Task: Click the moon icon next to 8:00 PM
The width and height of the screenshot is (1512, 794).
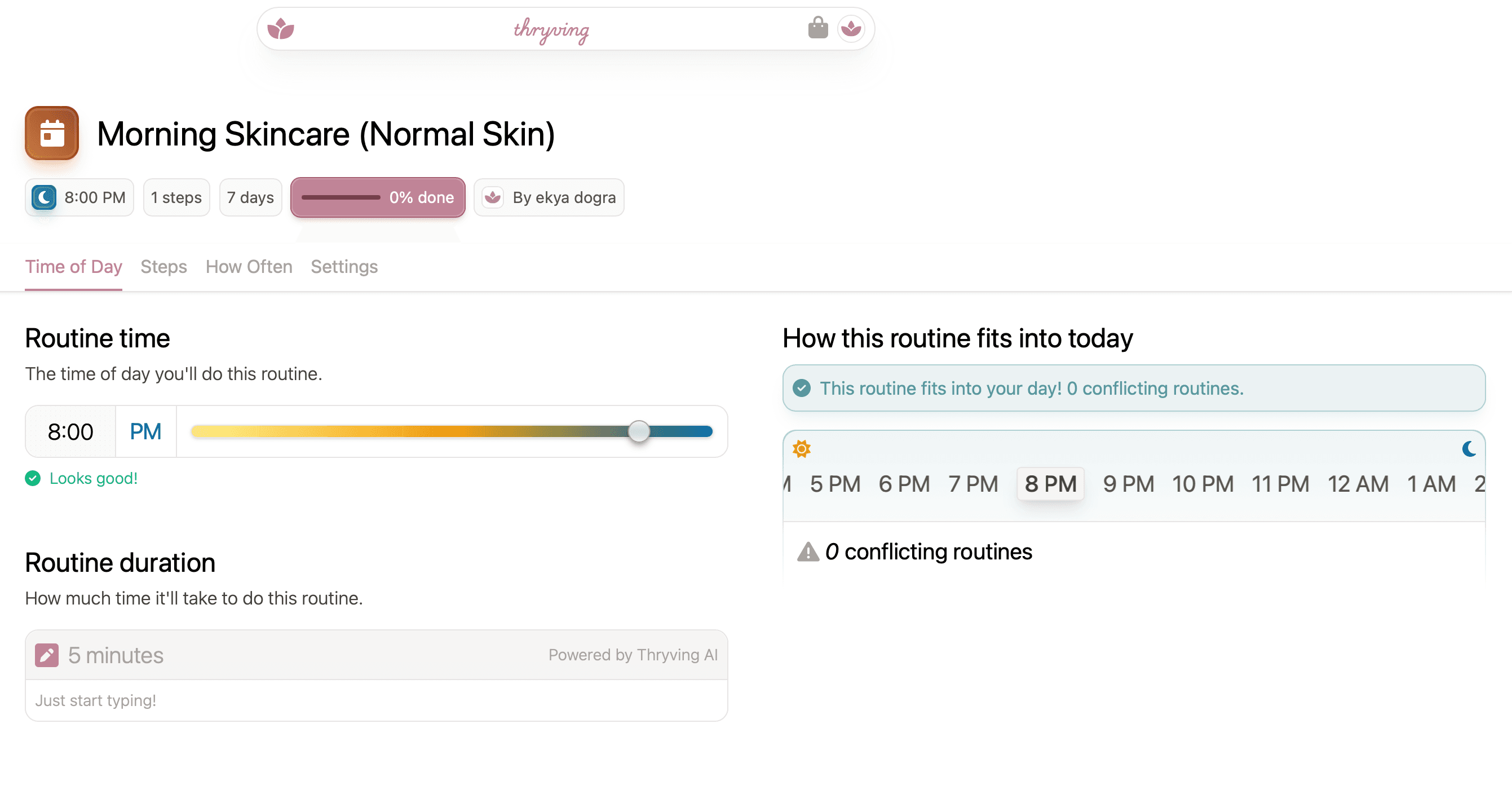Action: [44, 197]
